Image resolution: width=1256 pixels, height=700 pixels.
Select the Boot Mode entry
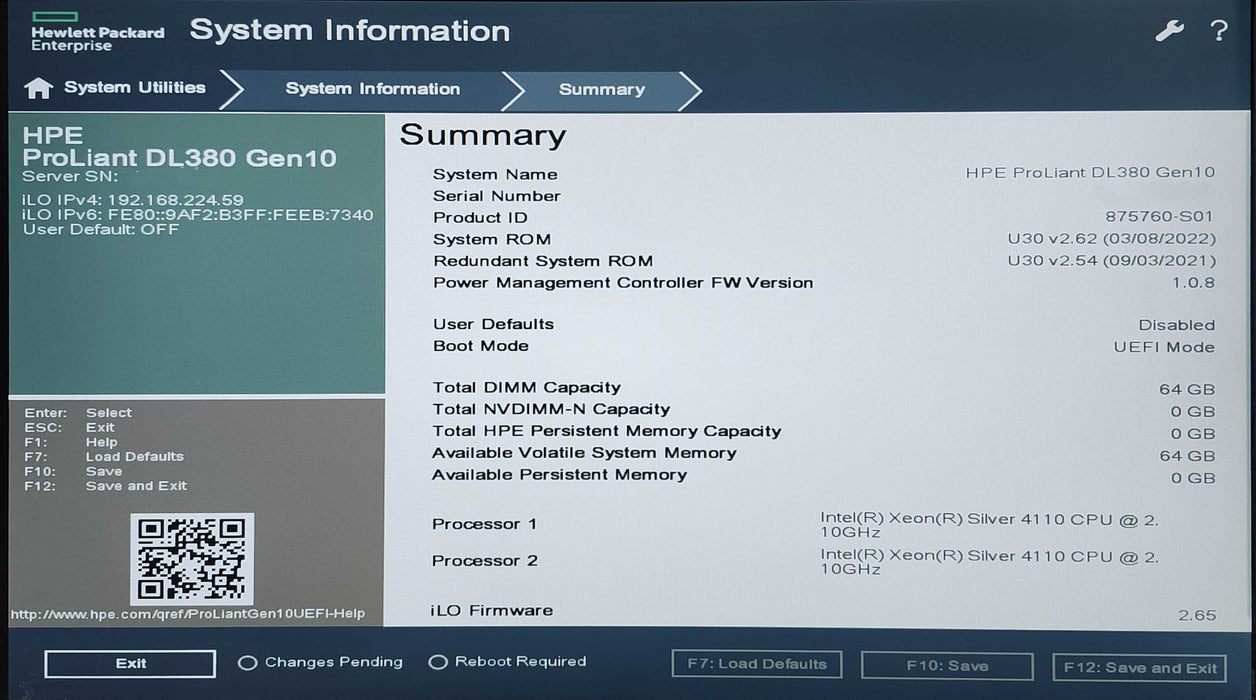click(480, 345)
